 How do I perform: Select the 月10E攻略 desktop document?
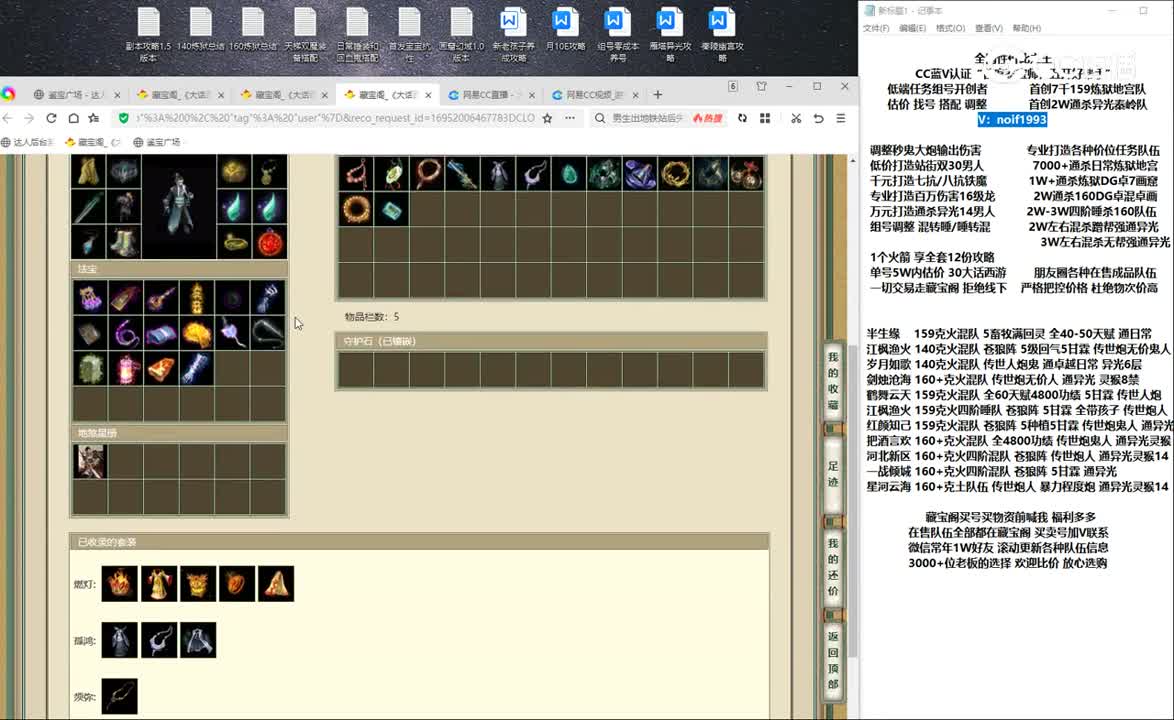565,30
